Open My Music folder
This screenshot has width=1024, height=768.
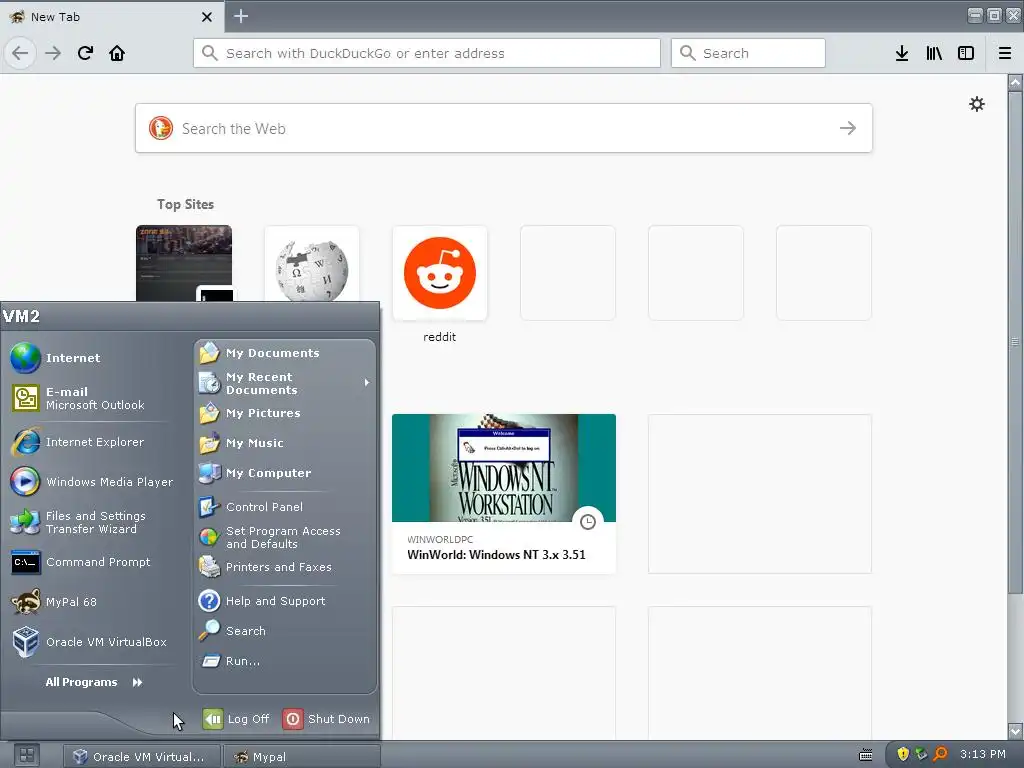coord(285,443)
